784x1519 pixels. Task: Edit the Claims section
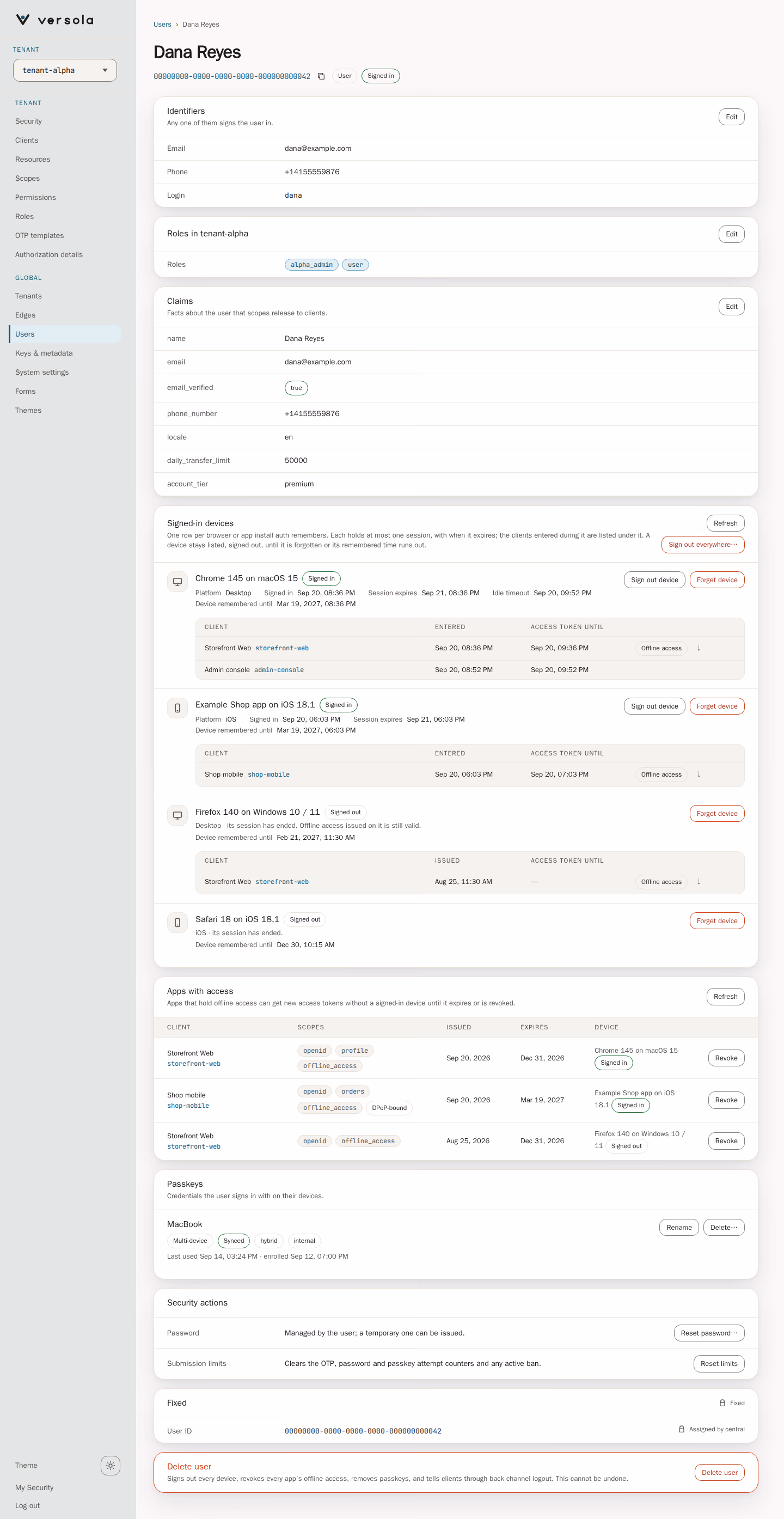point(732,307)
